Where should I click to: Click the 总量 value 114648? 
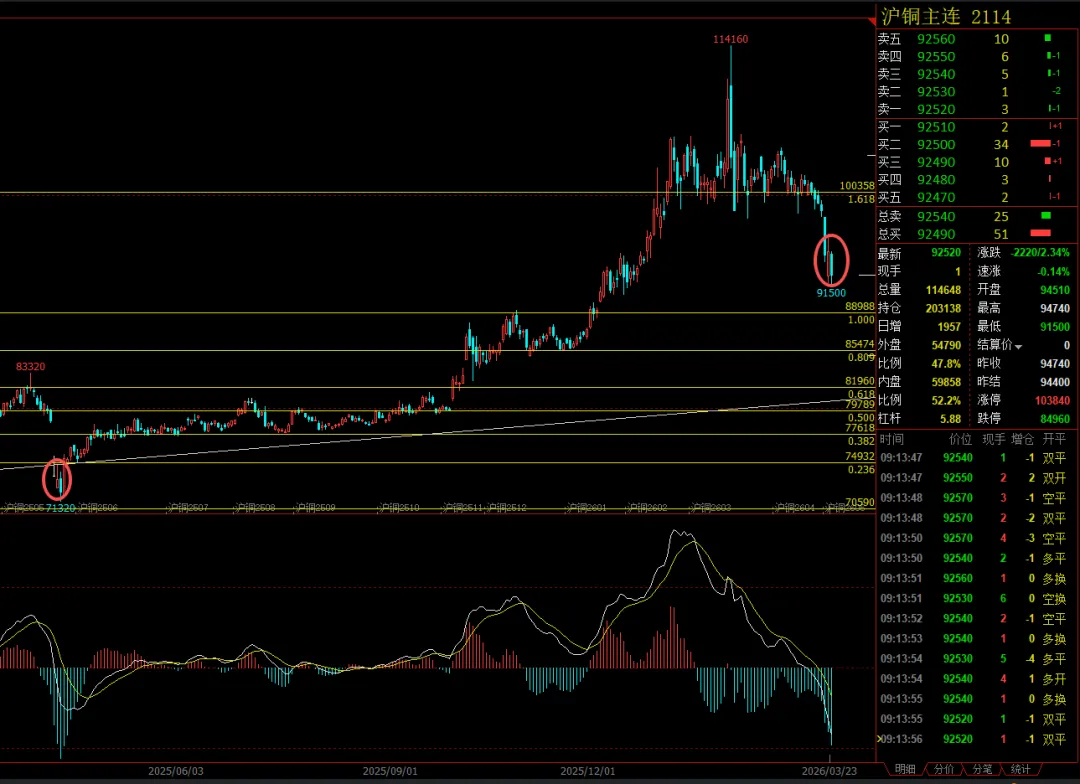[x=943, y=290]
